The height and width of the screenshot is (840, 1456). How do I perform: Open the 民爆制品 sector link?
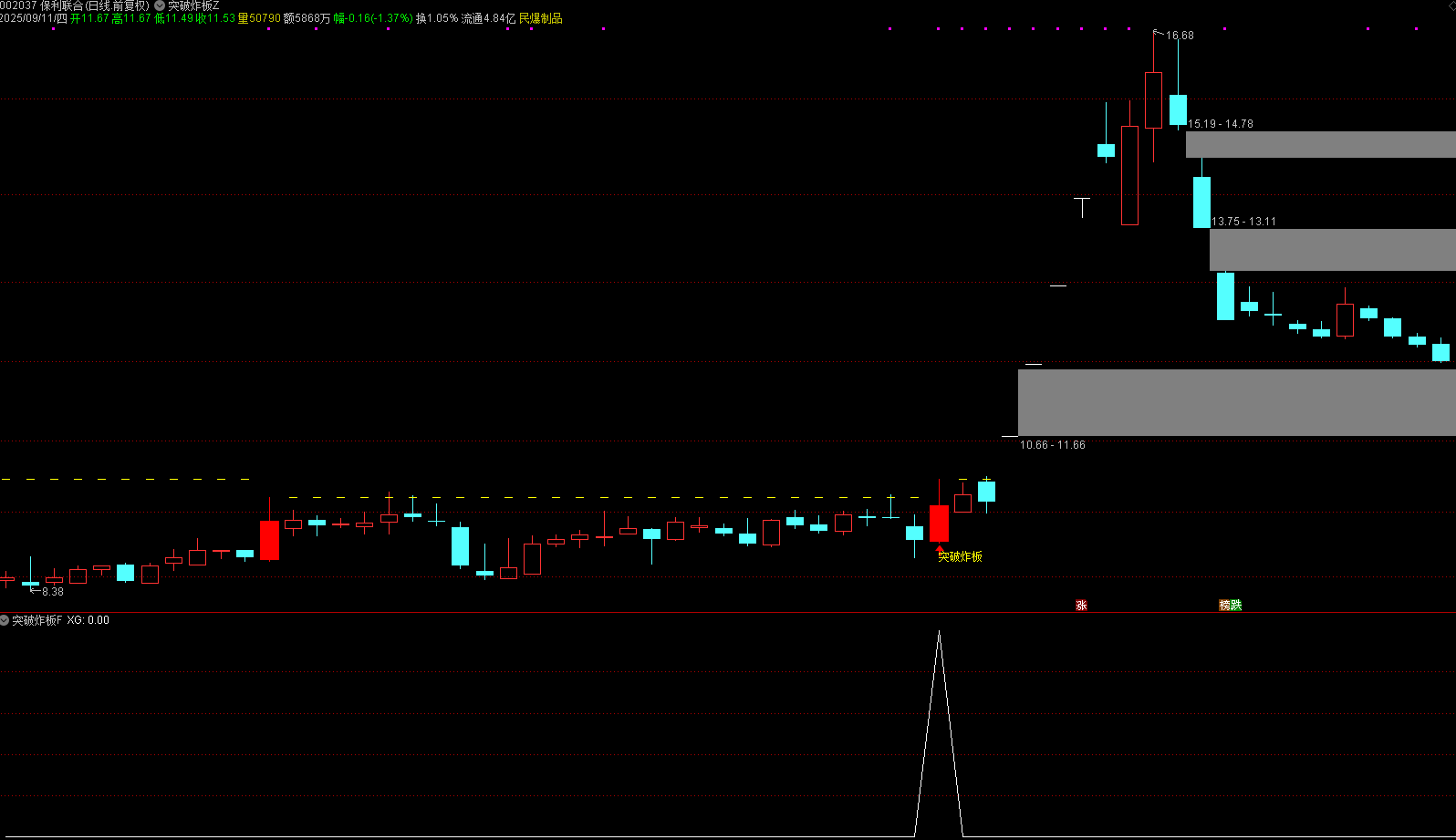pyautogui.click(x=541, y=18)
